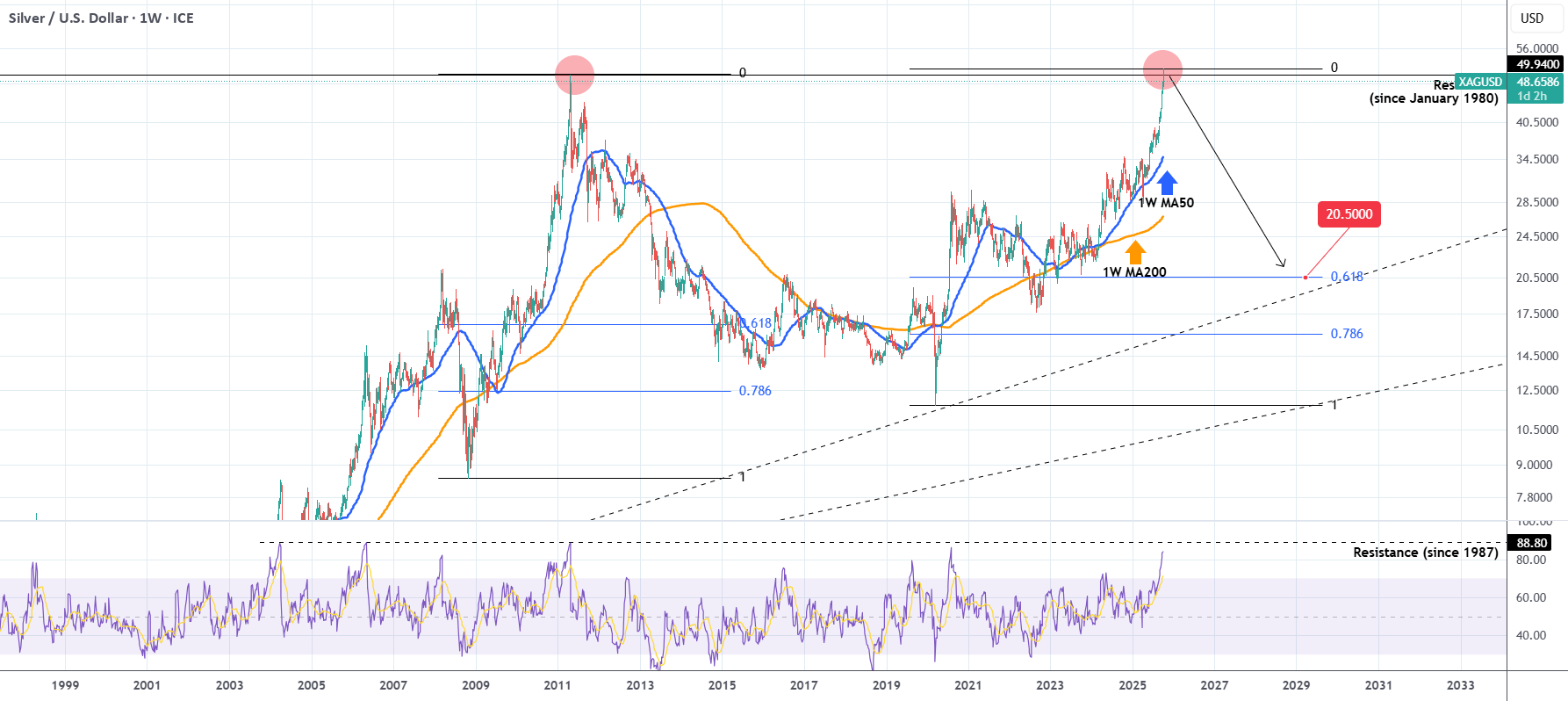Screen dimensions: 1568x701
Task: Click the 1W MA50 text label
Action: pos(1166,203)
